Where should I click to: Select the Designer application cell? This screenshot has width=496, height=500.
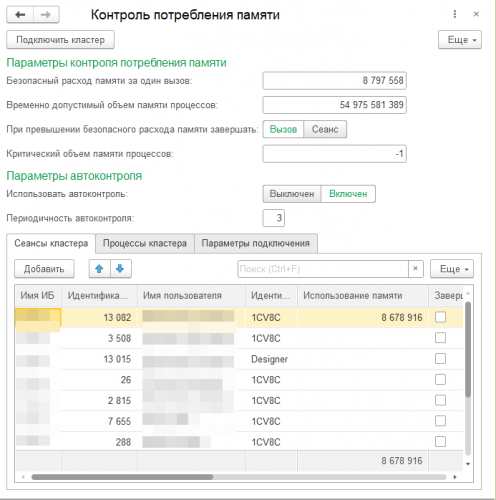coord(271,359)
